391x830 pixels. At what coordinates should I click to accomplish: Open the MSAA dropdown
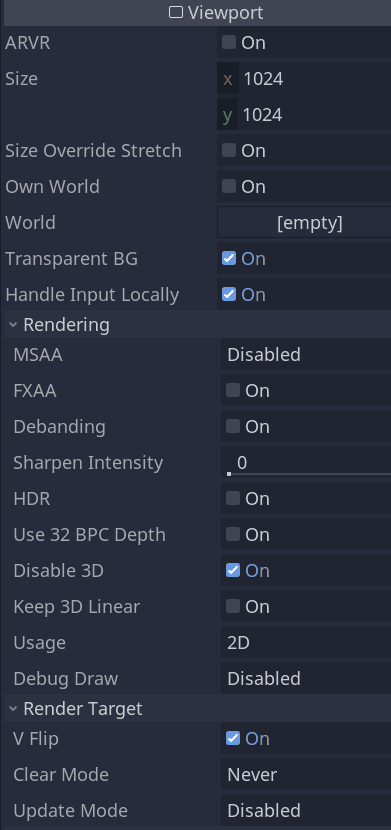(x=306, y=355)
